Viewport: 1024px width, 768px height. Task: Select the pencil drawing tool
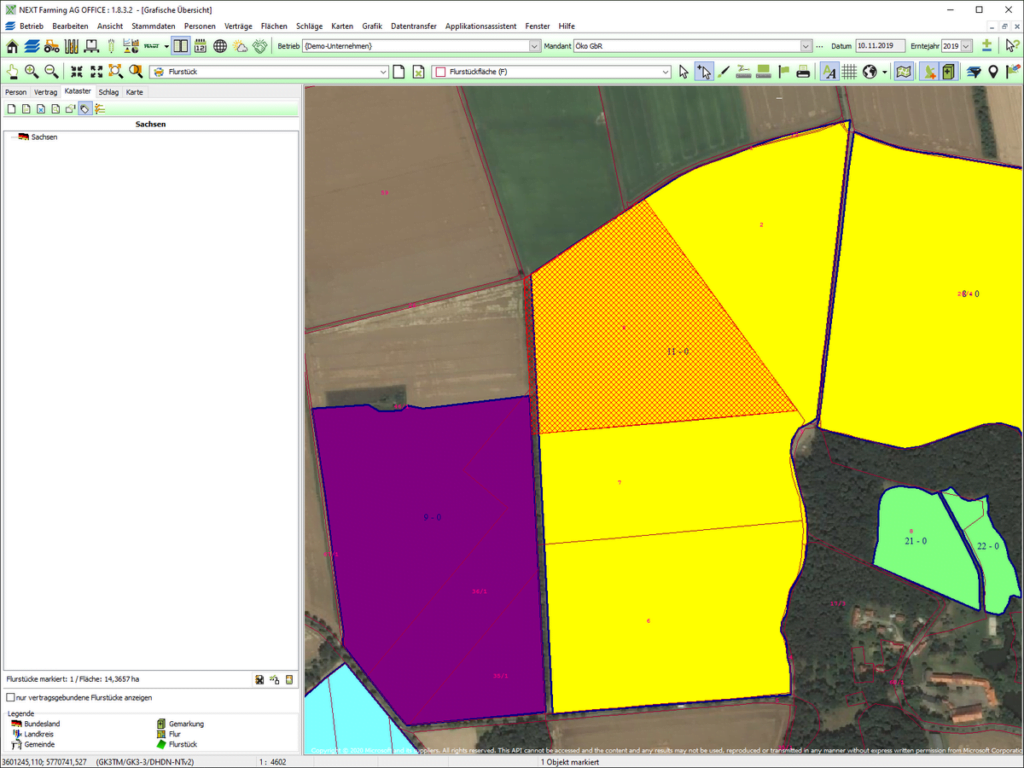click(724, 71)
